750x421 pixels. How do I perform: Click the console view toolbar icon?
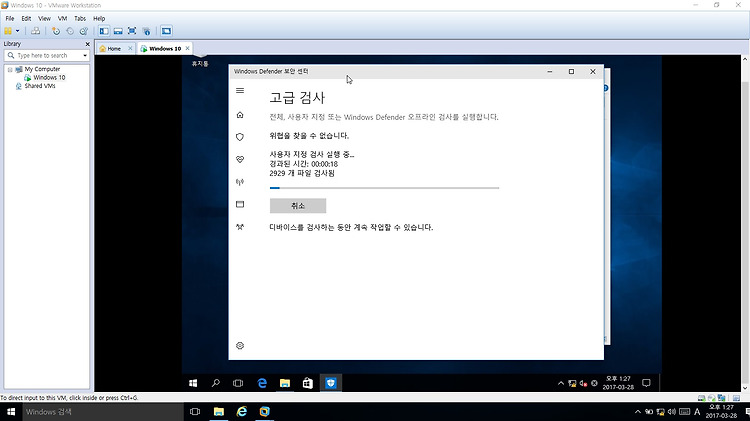point(166,31)
